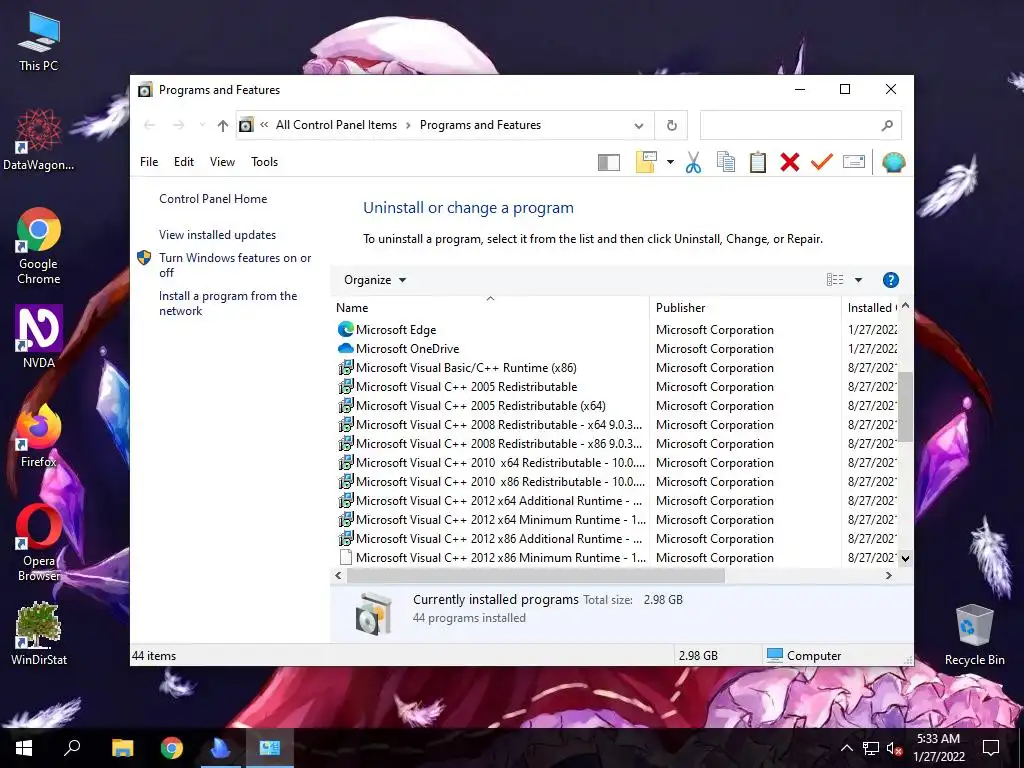The width and height of the screenshot is (1024, 768).
Task: Open the File menu
Action: [149, 162]
